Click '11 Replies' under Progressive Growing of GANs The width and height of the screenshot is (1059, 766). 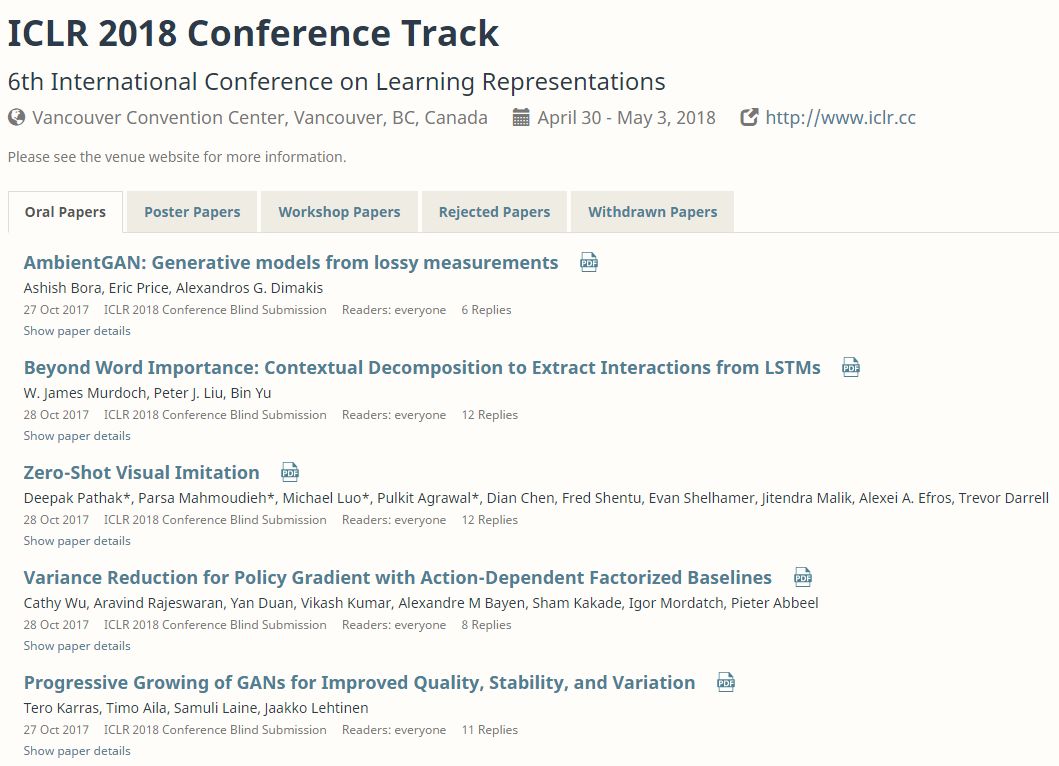(490, 730)
